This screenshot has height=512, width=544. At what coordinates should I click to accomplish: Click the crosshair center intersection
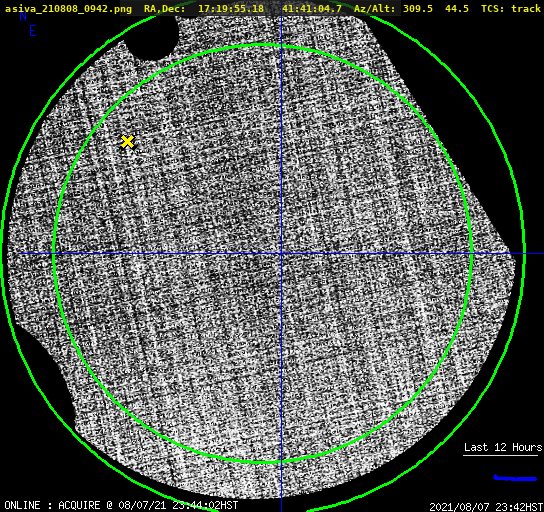coord(281,254)
